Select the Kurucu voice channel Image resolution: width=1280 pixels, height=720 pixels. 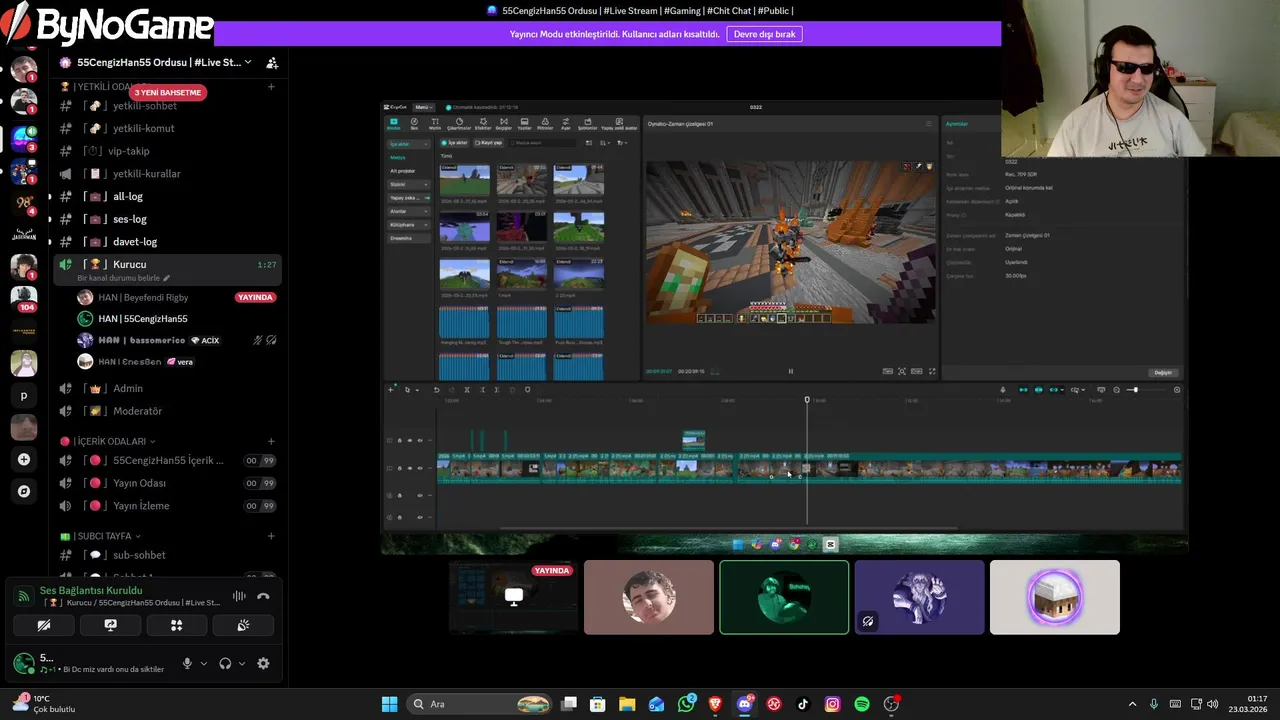click(x=168, y=264)
